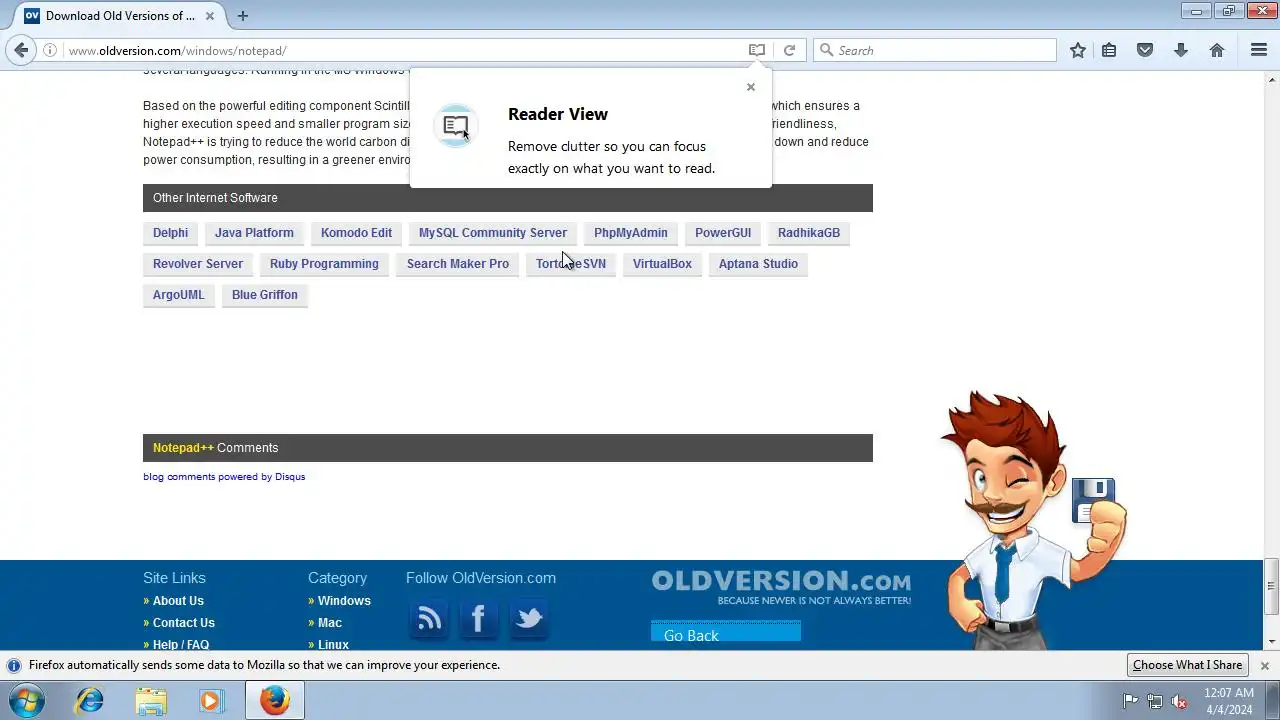Open the Downloads arrow panel
This screenshot has height=720, width=1280.
[x=1181, y=50]
